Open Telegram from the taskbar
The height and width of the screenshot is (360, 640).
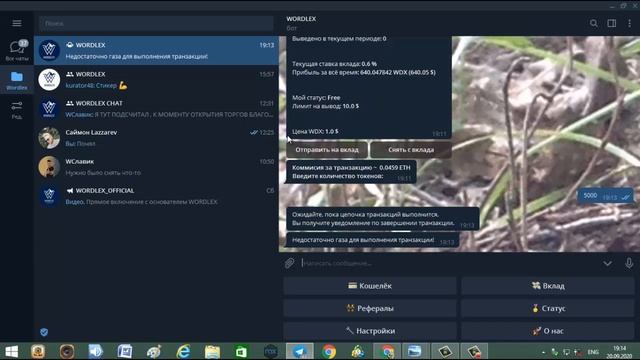[x=300, y=351]
